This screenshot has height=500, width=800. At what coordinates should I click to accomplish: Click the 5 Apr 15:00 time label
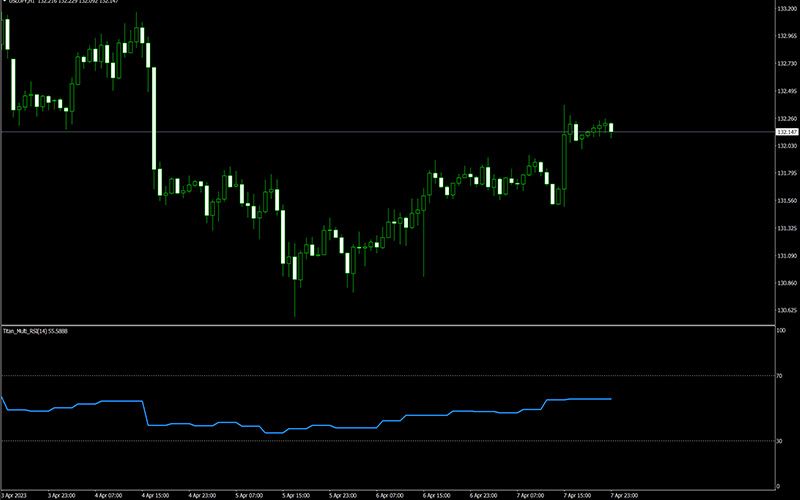click(x=296, y=495)
